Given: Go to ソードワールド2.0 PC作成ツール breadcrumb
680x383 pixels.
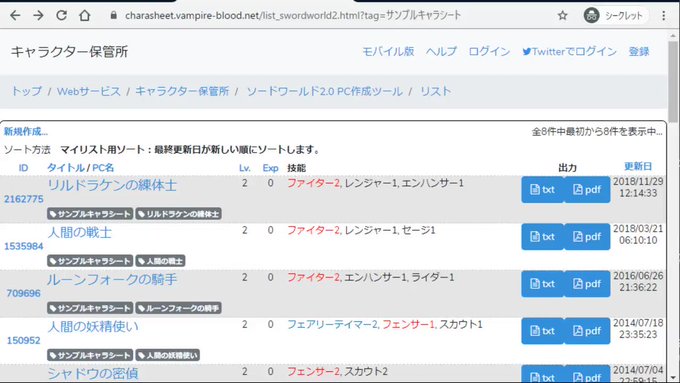Looking at the screenshot, I should [324, 91].
